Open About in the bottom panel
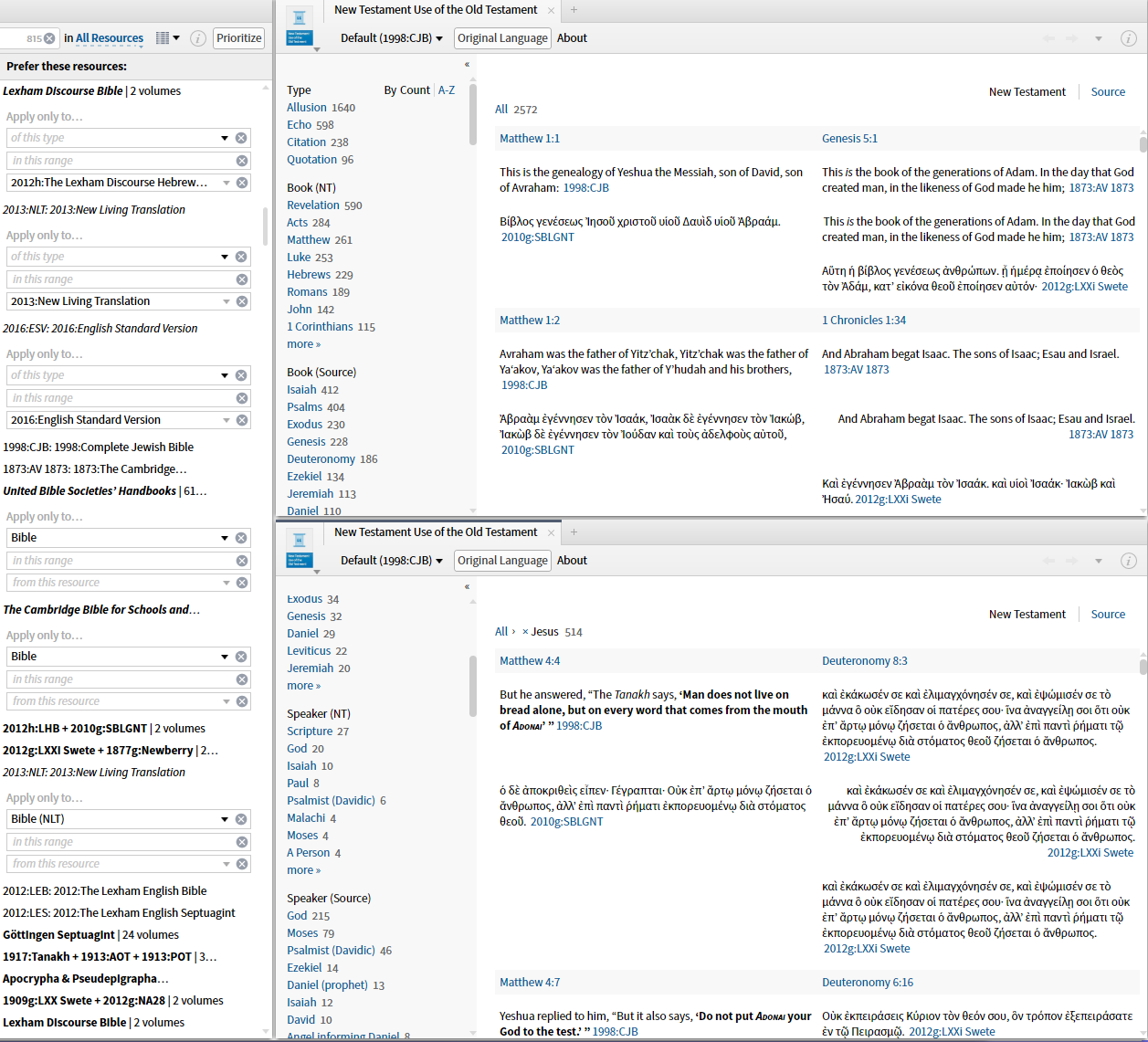This screenshot has height=1042, width=1148. (572, 561)
